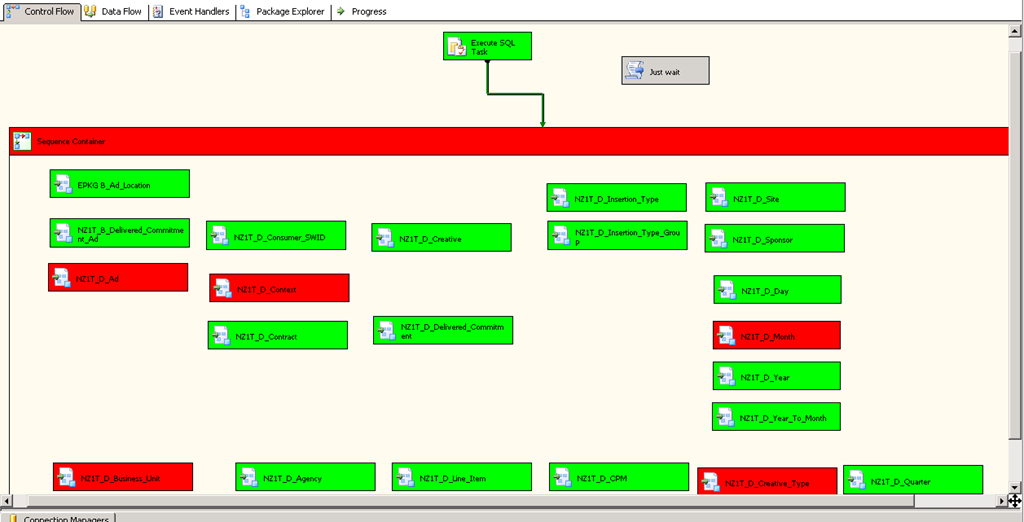Click the horizontal scrollbar left arrow
The height and width of the screenshot is (522, 1024).
click(x=6, y=500)
